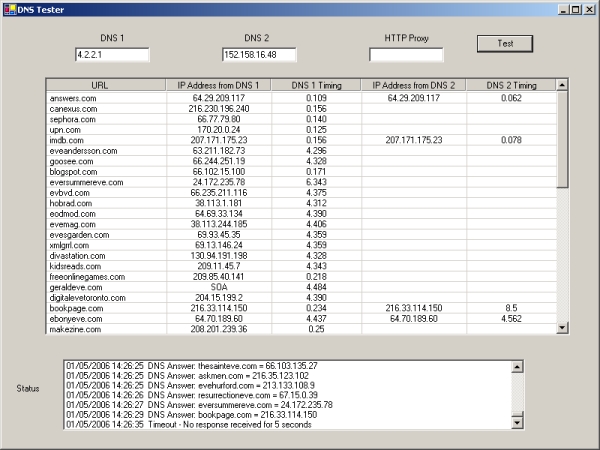
Task: Click the Test button
Action: click(x=505, y=44)
